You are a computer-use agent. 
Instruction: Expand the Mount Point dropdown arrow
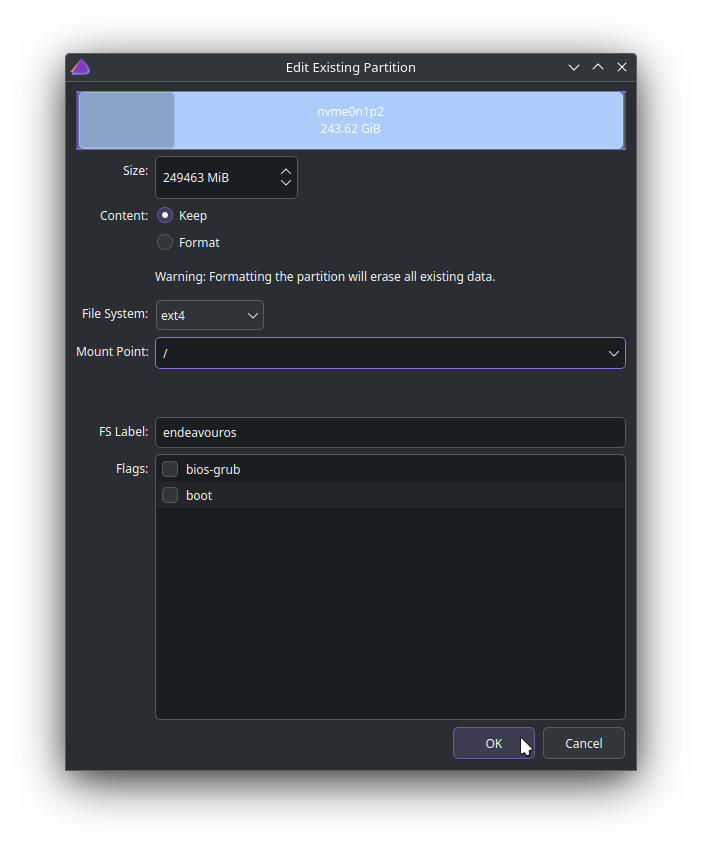click(613, 353)
